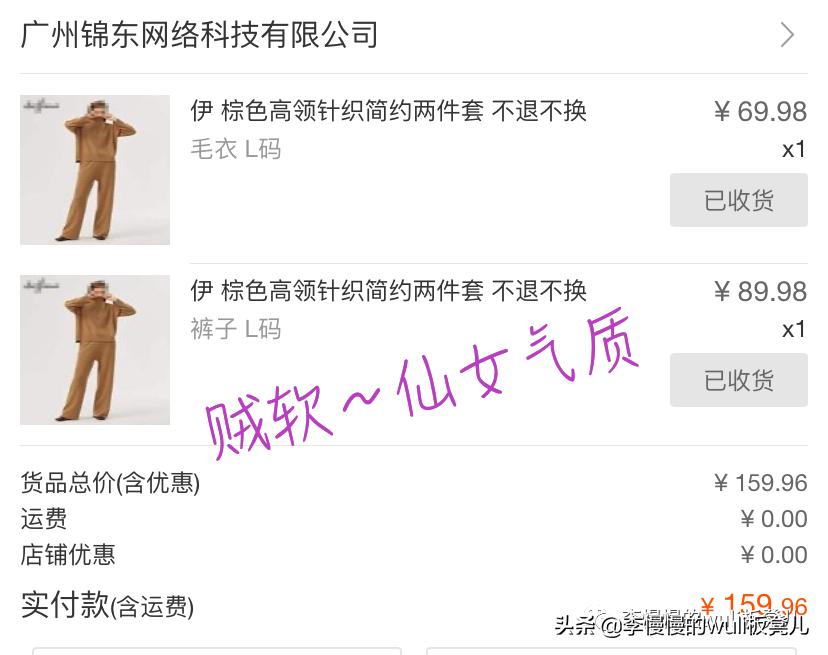The image size is (828, 655).
Task: Click the first 已收货 button for the sweater
Action: point(739,200)
